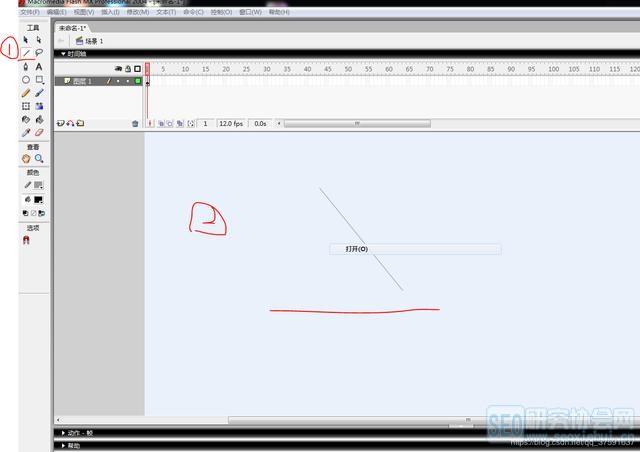
Task: Select the Ink Bottle tool
Action: pyautogui.click(x=26, y=120)
